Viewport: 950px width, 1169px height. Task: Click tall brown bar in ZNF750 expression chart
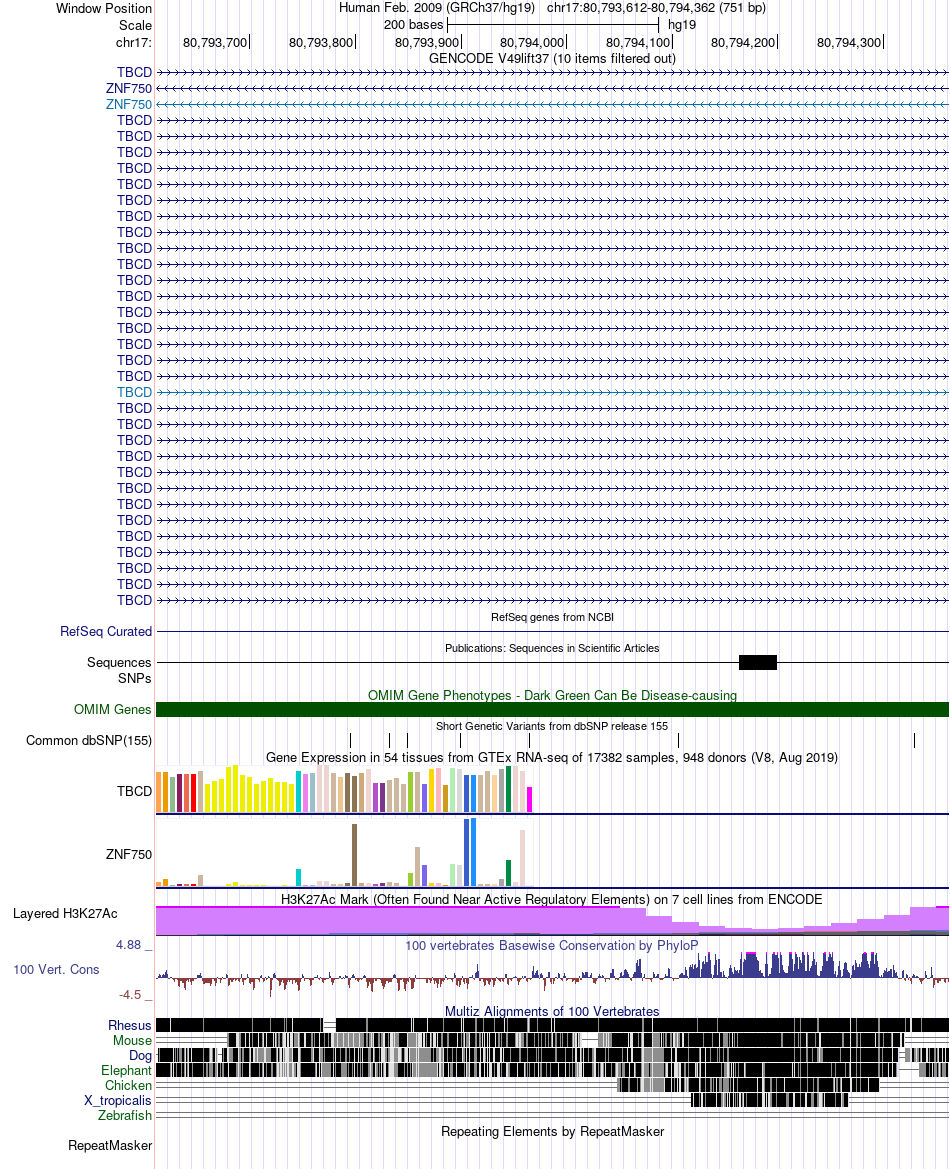tap(354, 854)
